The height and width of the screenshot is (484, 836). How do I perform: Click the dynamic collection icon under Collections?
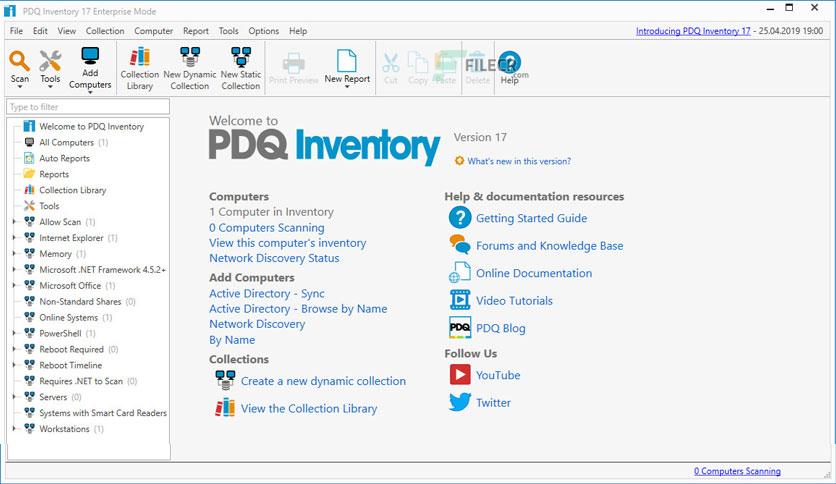(225, 380)
